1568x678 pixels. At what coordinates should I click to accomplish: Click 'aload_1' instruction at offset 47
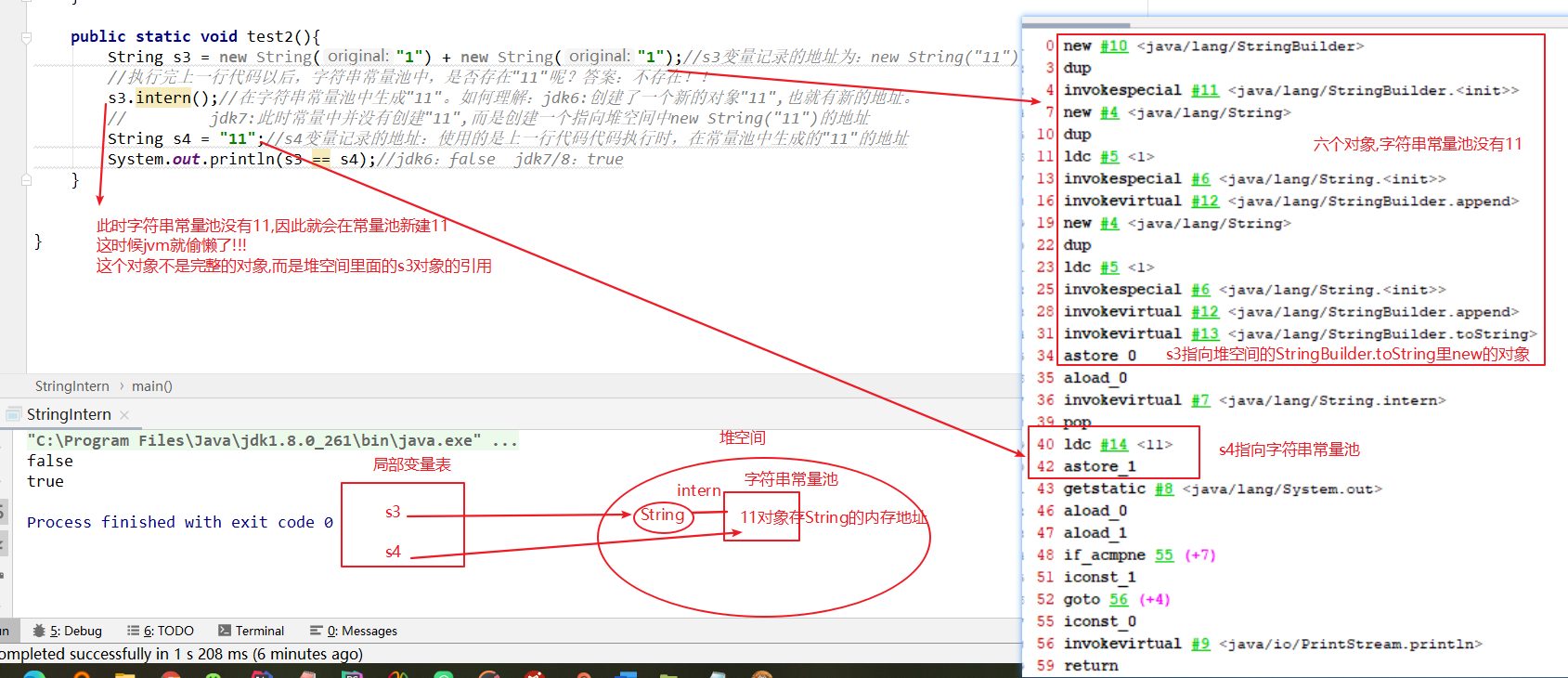click(x=1095, y=532)
